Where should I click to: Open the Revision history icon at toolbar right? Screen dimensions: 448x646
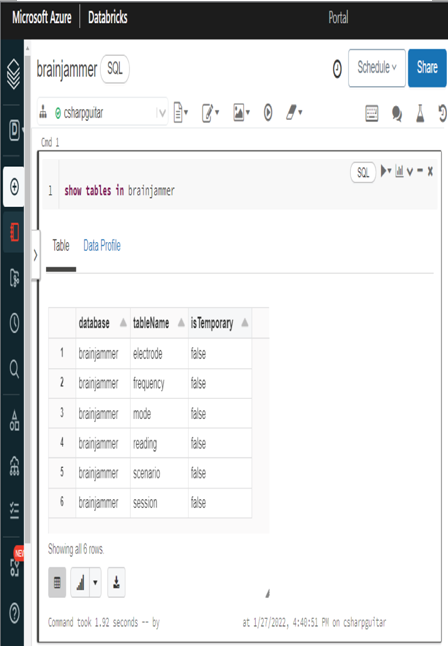(442, 113)
